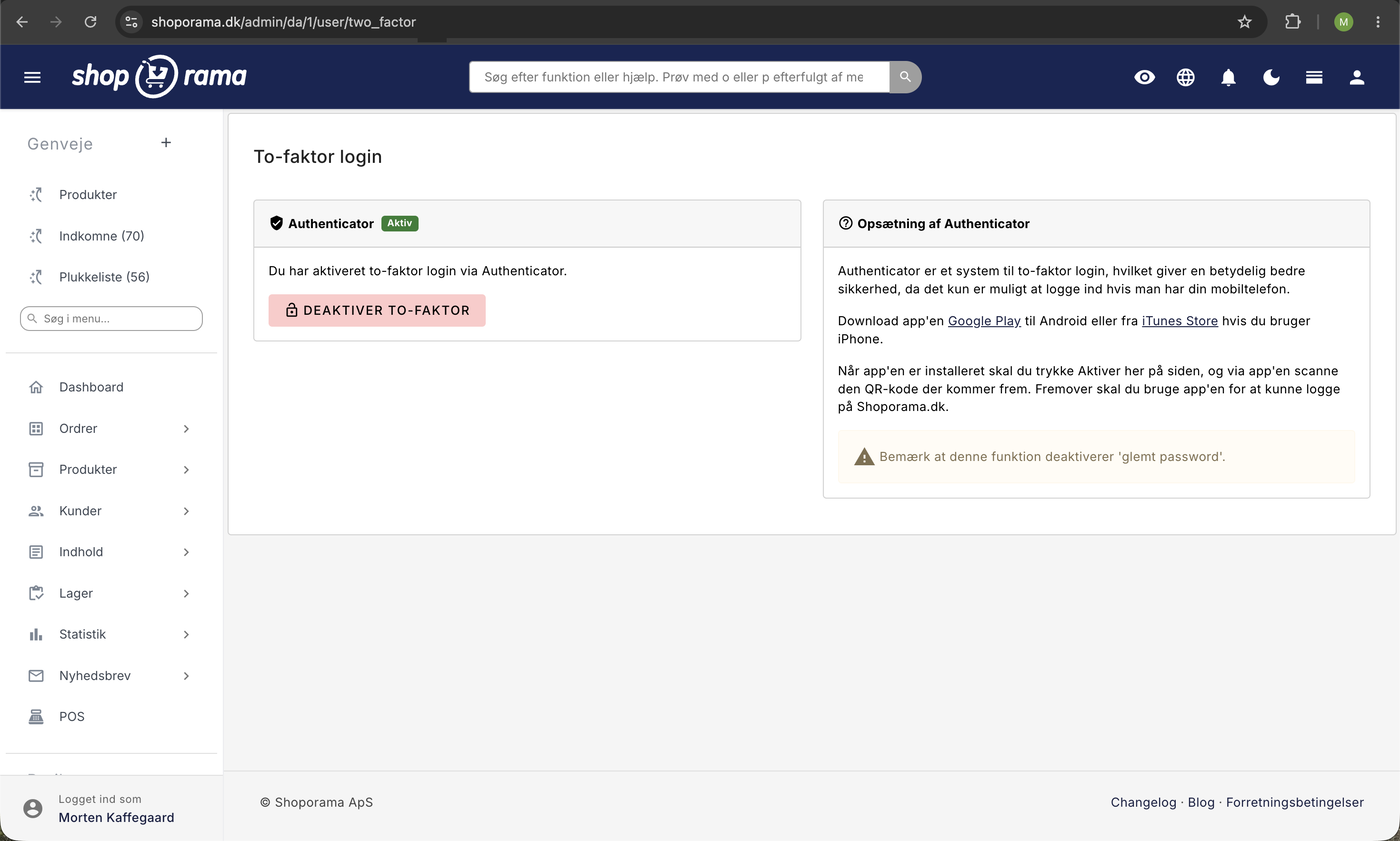
Task: Click the Nyhedsbrev envelope icon
Action: (36, 676)
